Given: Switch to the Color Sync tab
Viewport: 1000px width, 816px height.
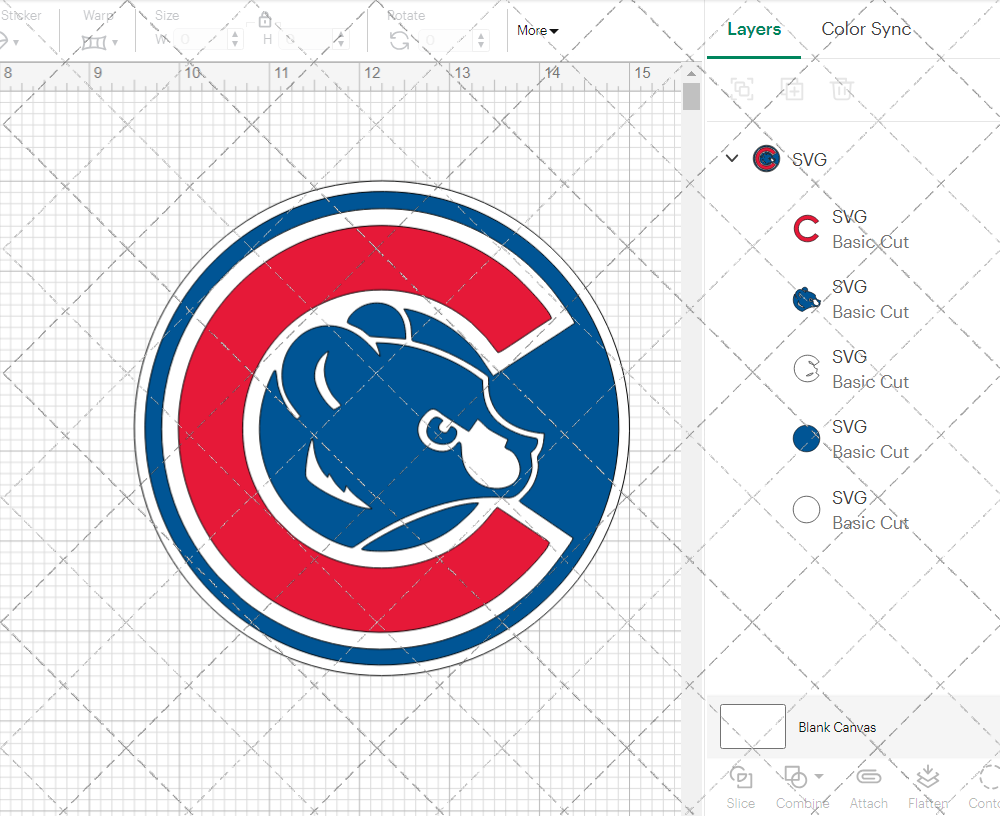Looking at the screenshot, I should coord(865,29).
